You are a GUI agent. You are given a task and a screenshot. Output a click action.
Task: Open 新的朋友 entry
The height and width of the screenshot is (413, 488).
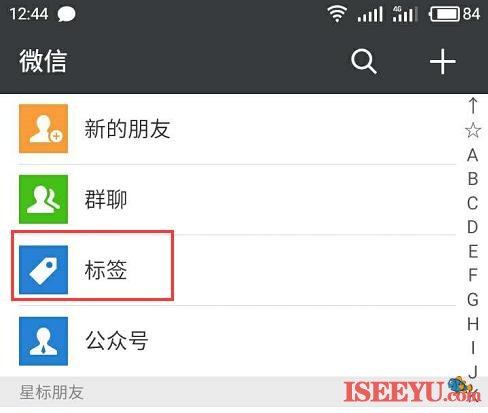coord(237,129)
